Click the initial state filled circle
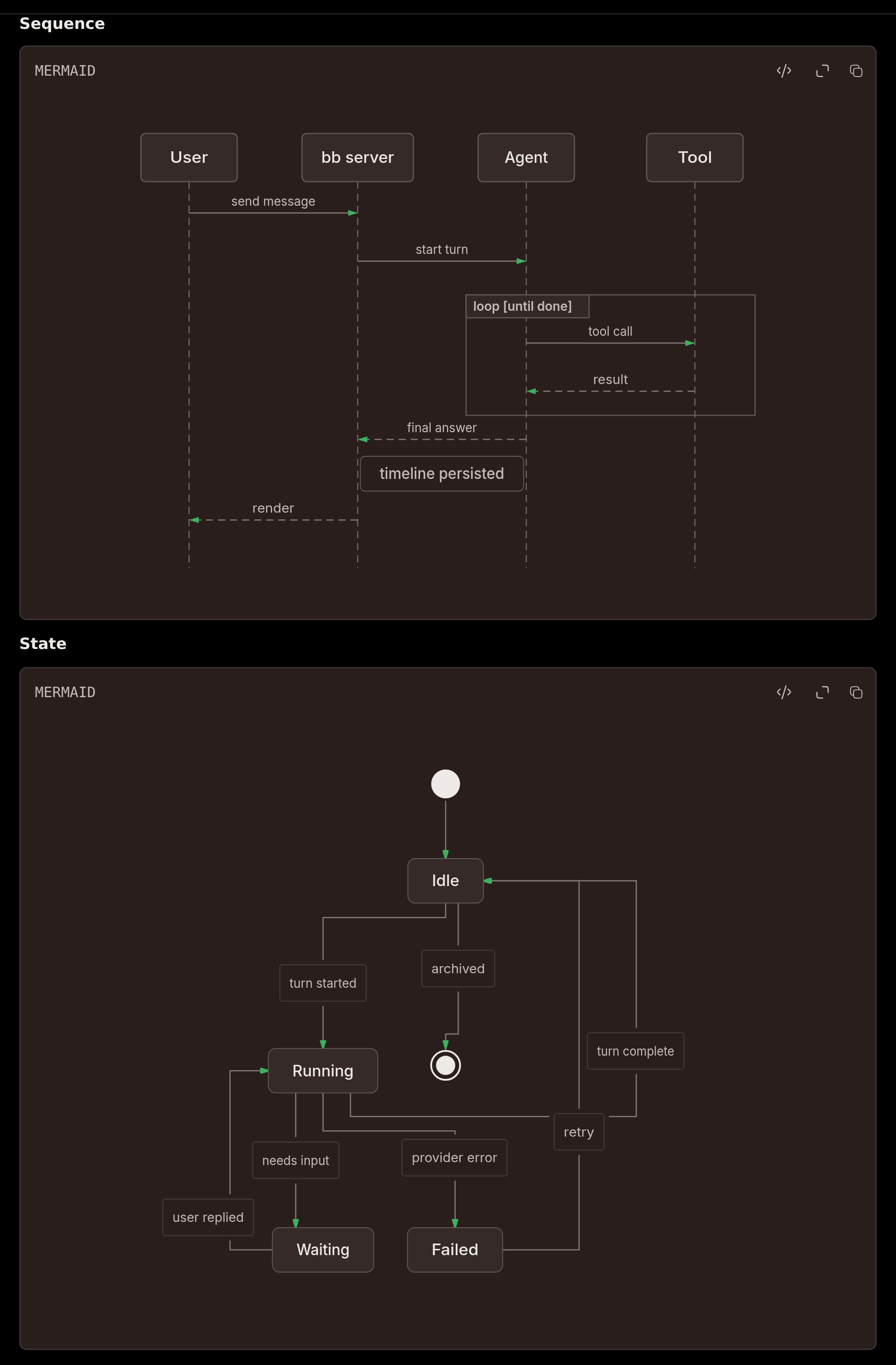This screenshot has height=1365, width=896. pyautogui.click(x=446, y=784)
